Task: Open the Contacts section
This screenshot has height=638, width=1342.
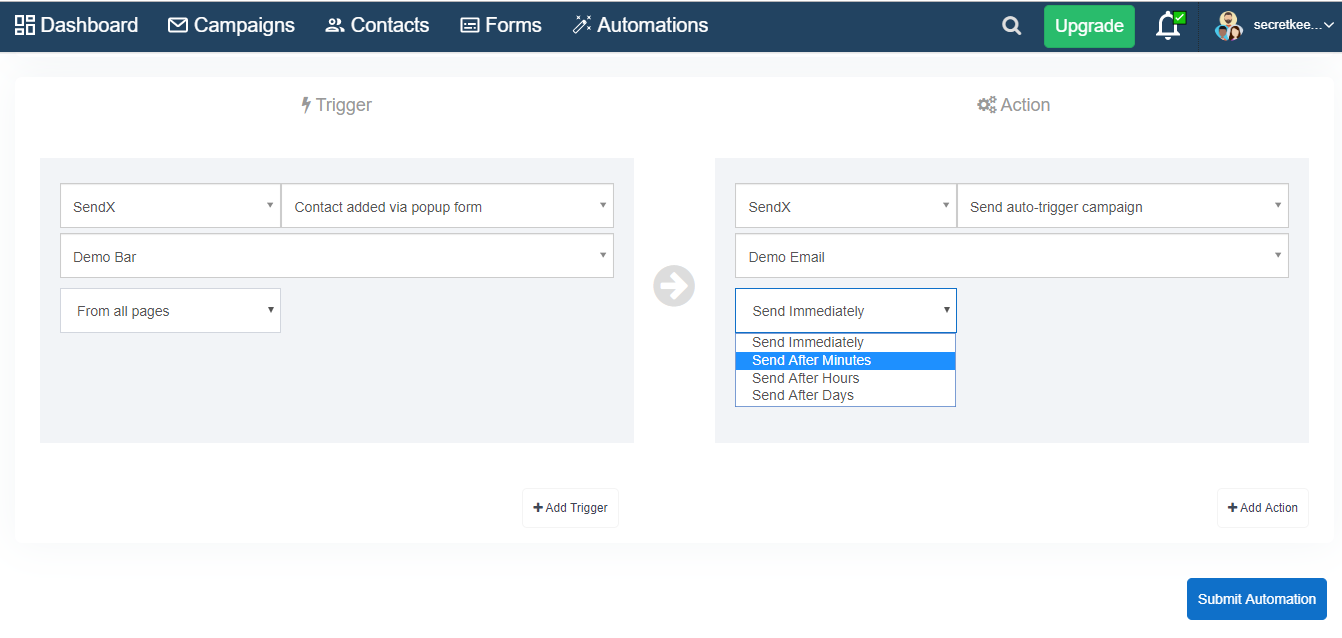Action: [x=377, y=25]
